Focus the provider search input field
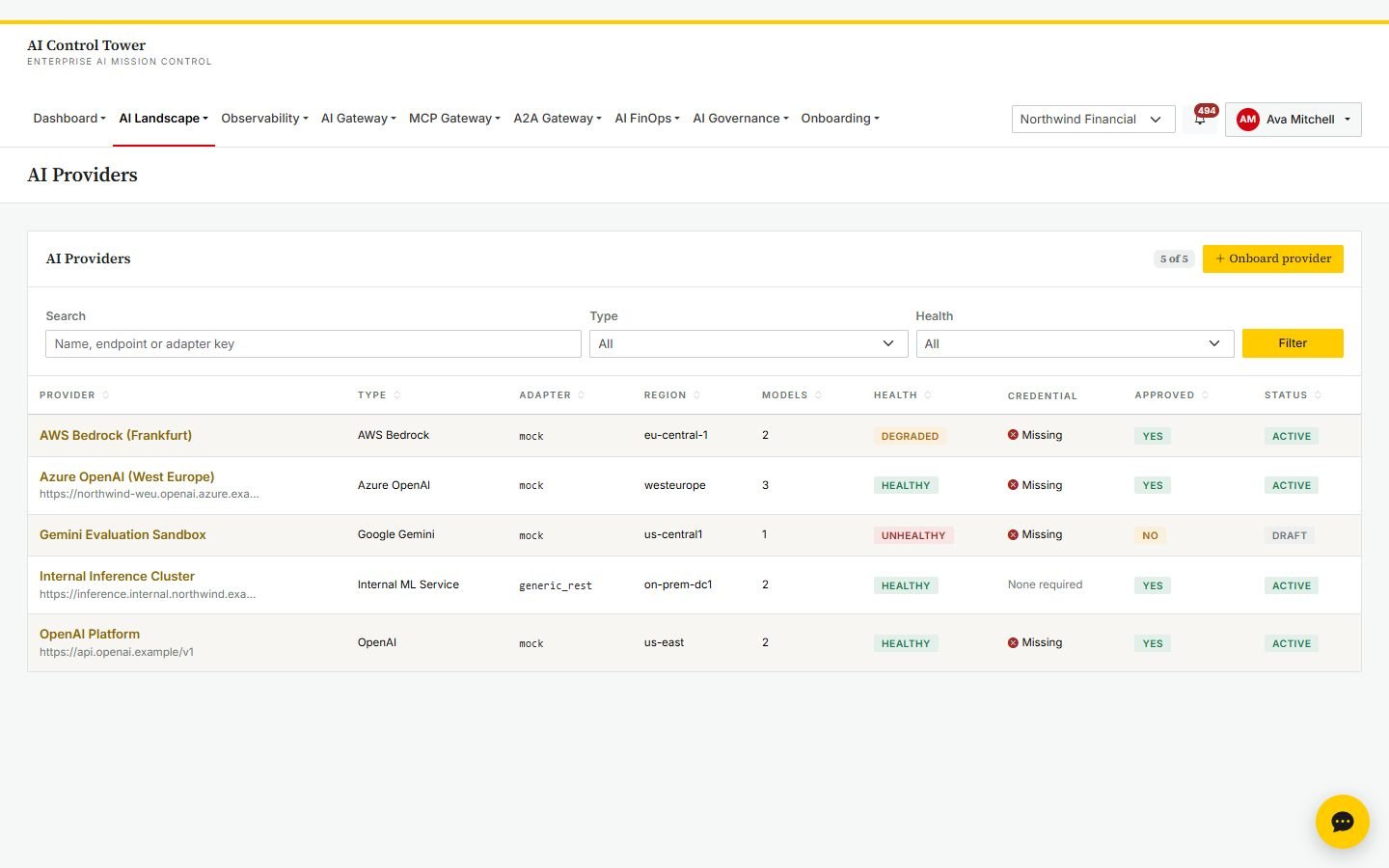The width and height of the screenshot is (1389, 868). (x=313, y=343)
